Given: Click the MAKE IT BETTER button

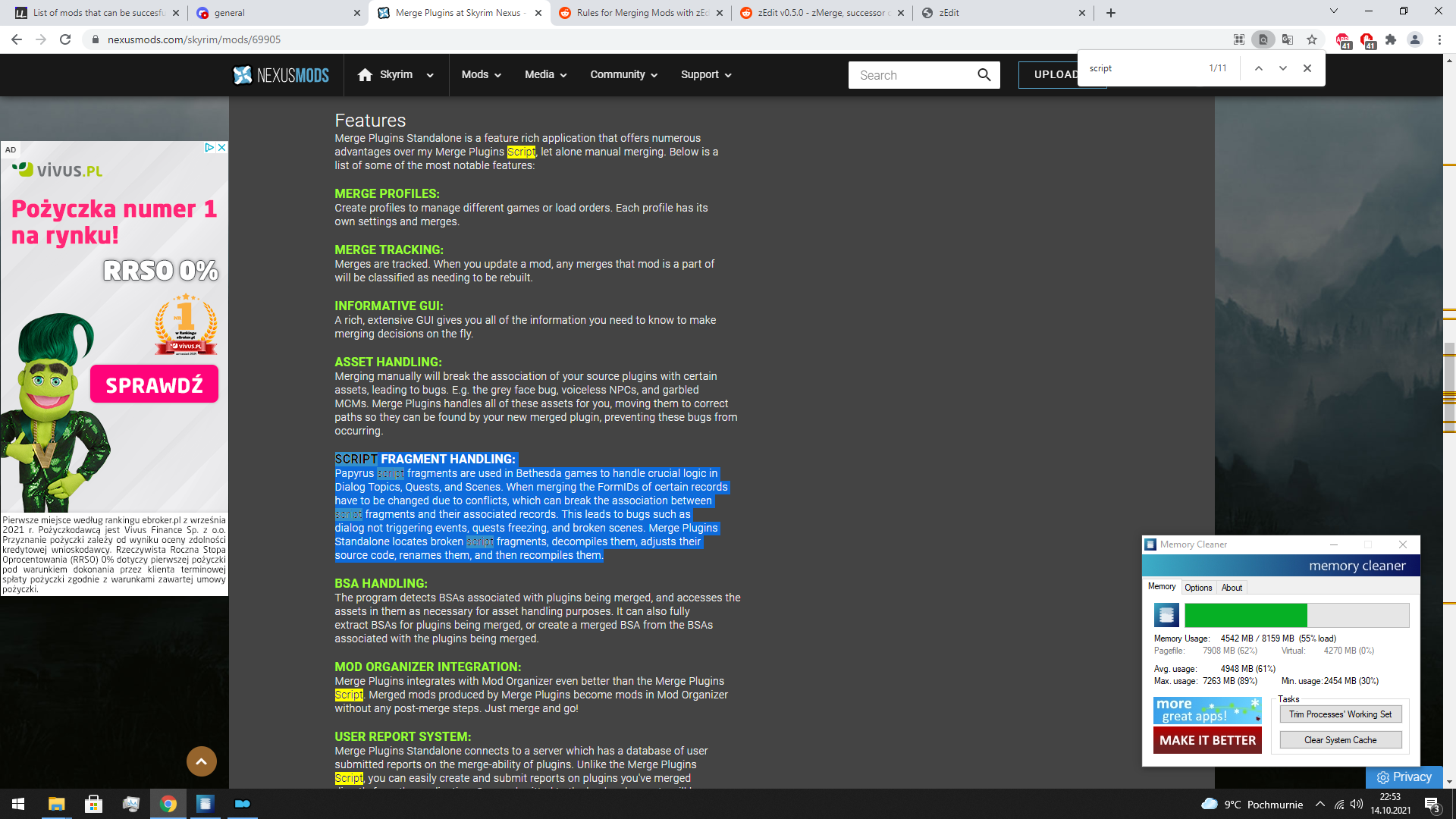Looking at the screenshot, I should click(1207, 740).
